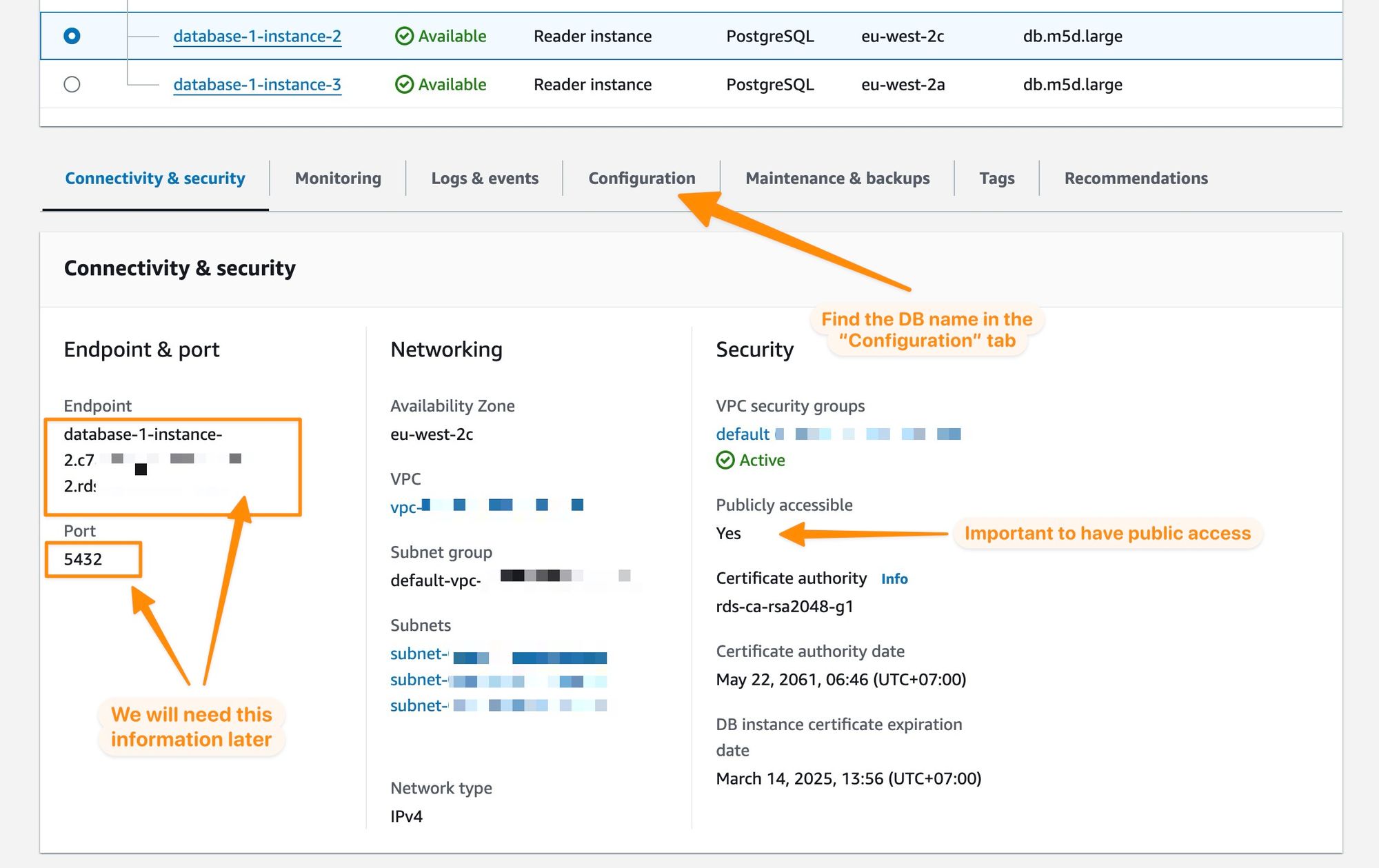Open database-1-instance-3 via its name link
The image size is (1379, 868).
click(256, 84)
